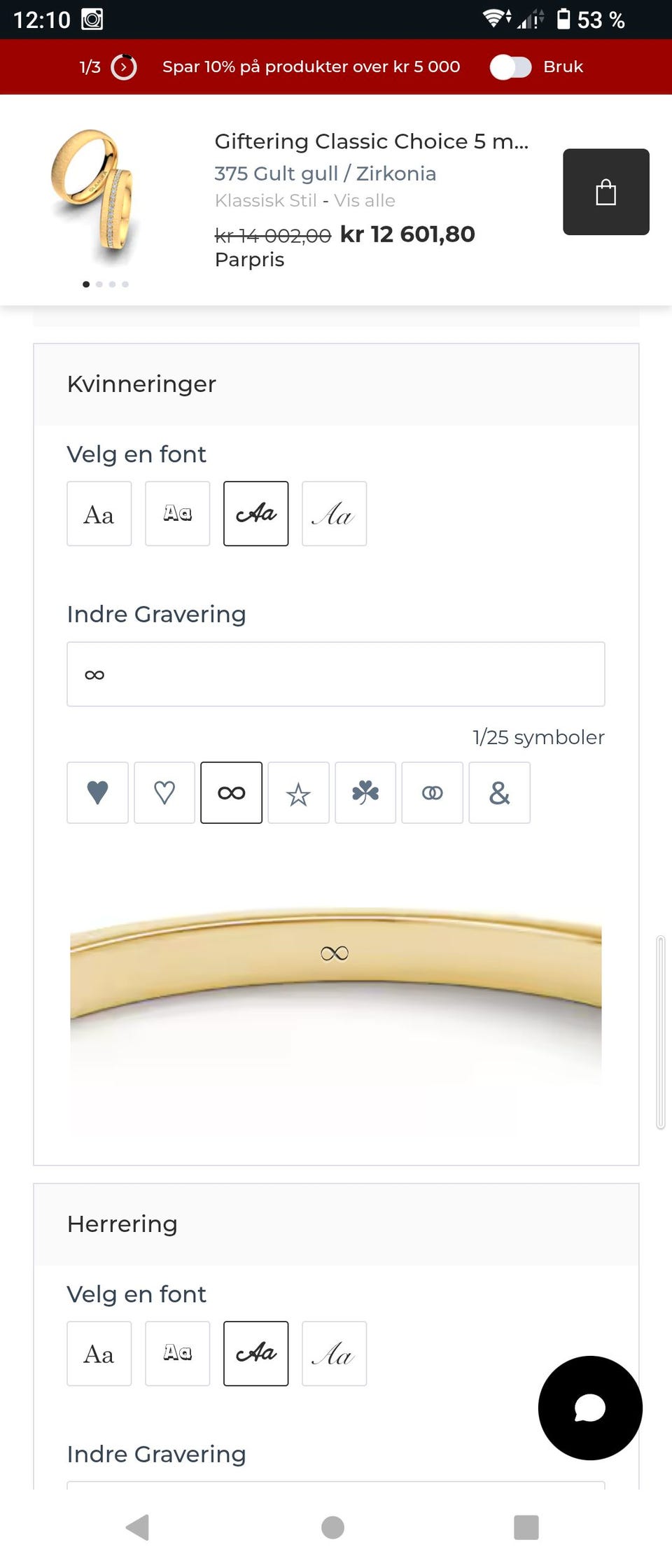Image resolution: width=672 pixels, height=1568 pixels.
Task: Add the star symbol to the engraving
Action: 298,793
